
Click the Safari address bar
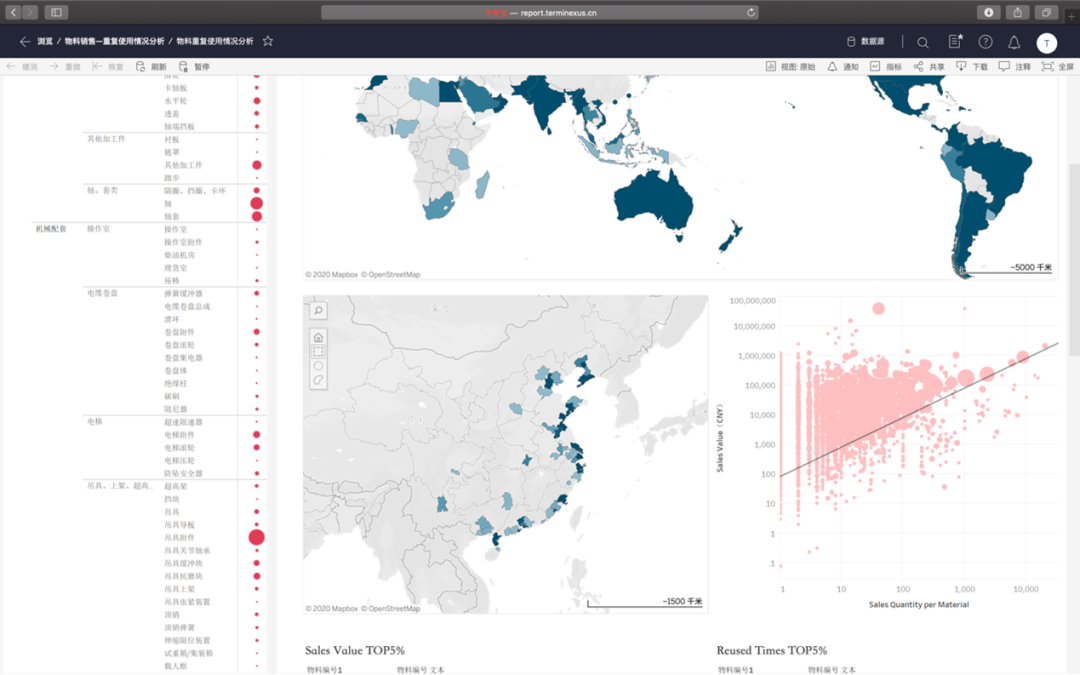pos(540,12)
